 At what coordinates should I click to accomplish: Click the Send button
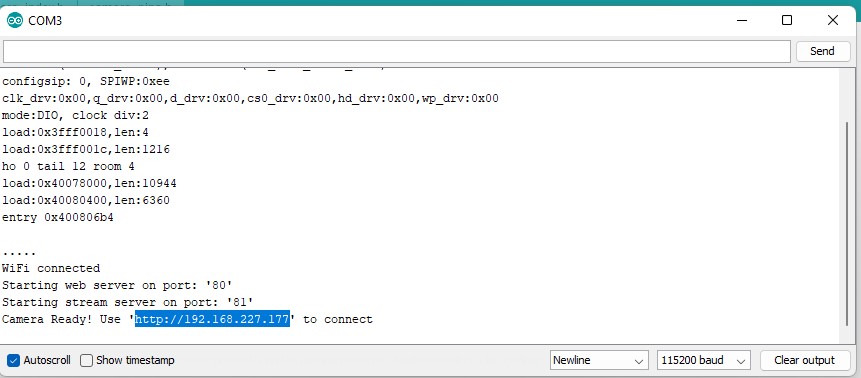coord(822,51)
